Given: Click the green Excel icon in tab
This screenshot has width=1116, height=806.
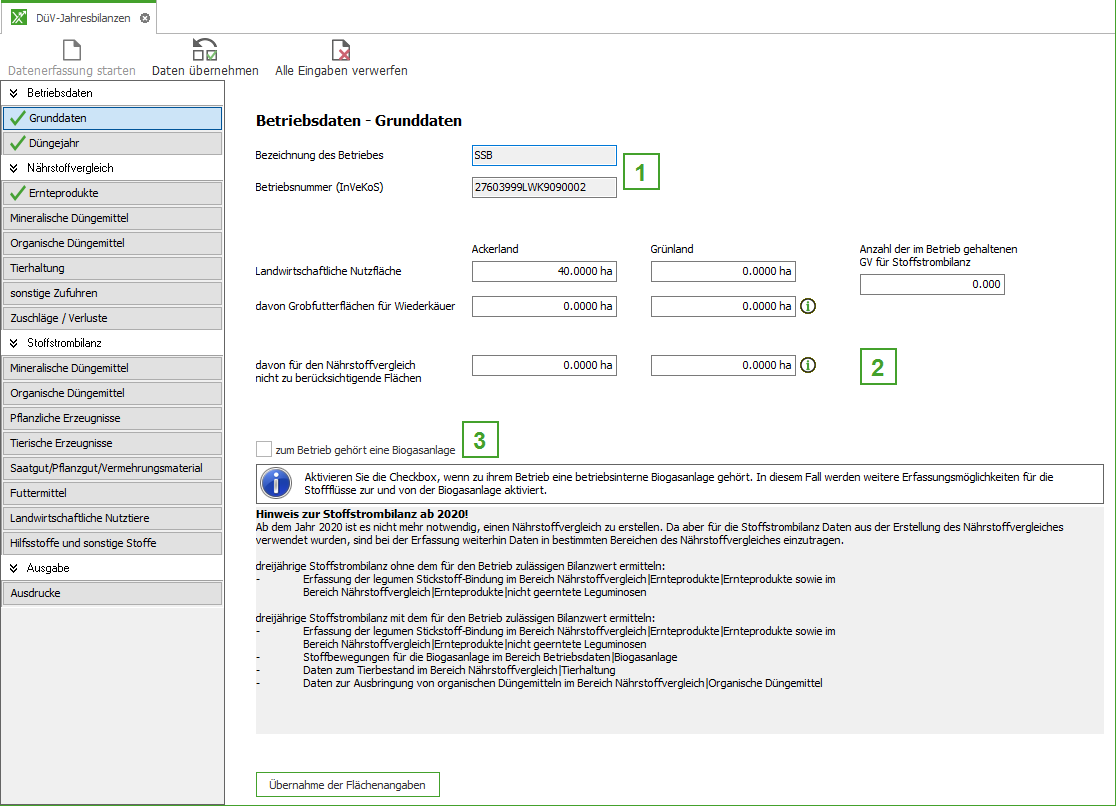Looking at the screenshot, I should (x=19, y=18).
